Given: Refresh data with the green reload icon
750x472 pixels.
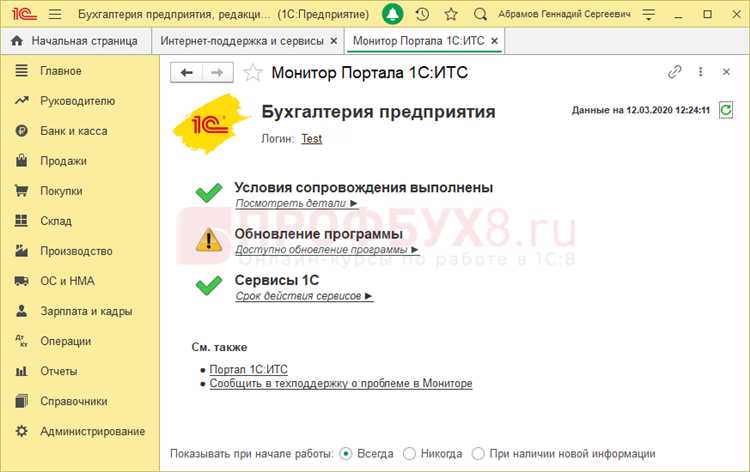Looking at the screenshot, I should (726, 110).
